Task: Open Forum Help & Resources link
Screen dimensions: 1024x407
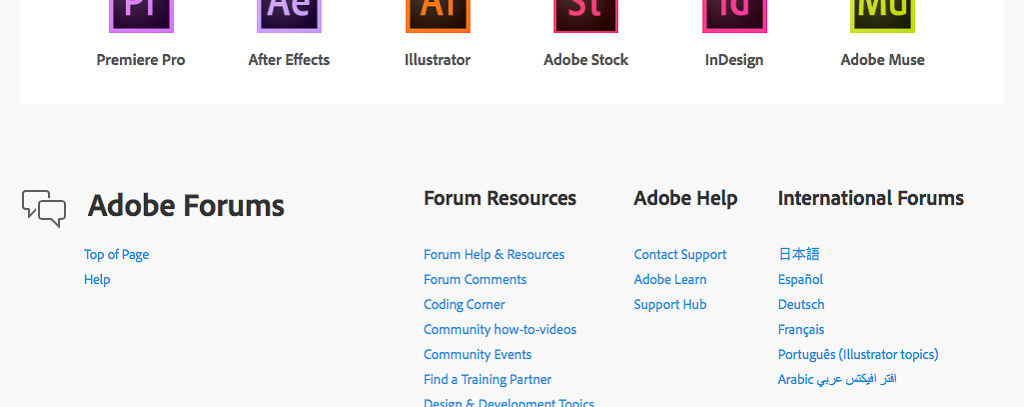Action: point(494,255)
